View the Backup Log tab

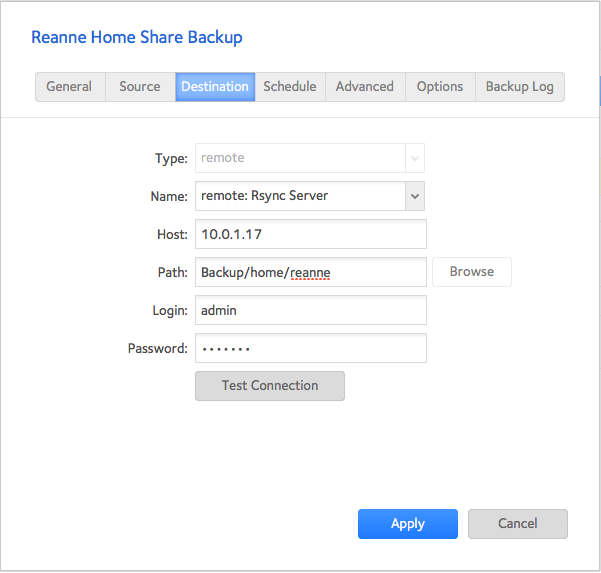(x=519, y=87)
